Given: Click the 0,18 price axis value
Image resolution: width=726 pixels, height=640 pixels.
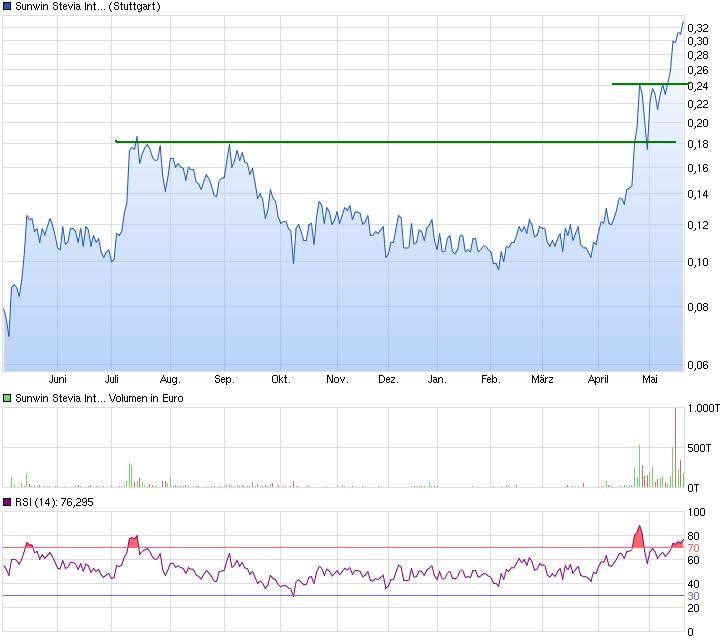Looking at the screenshot, I should (x=698, y=144).
